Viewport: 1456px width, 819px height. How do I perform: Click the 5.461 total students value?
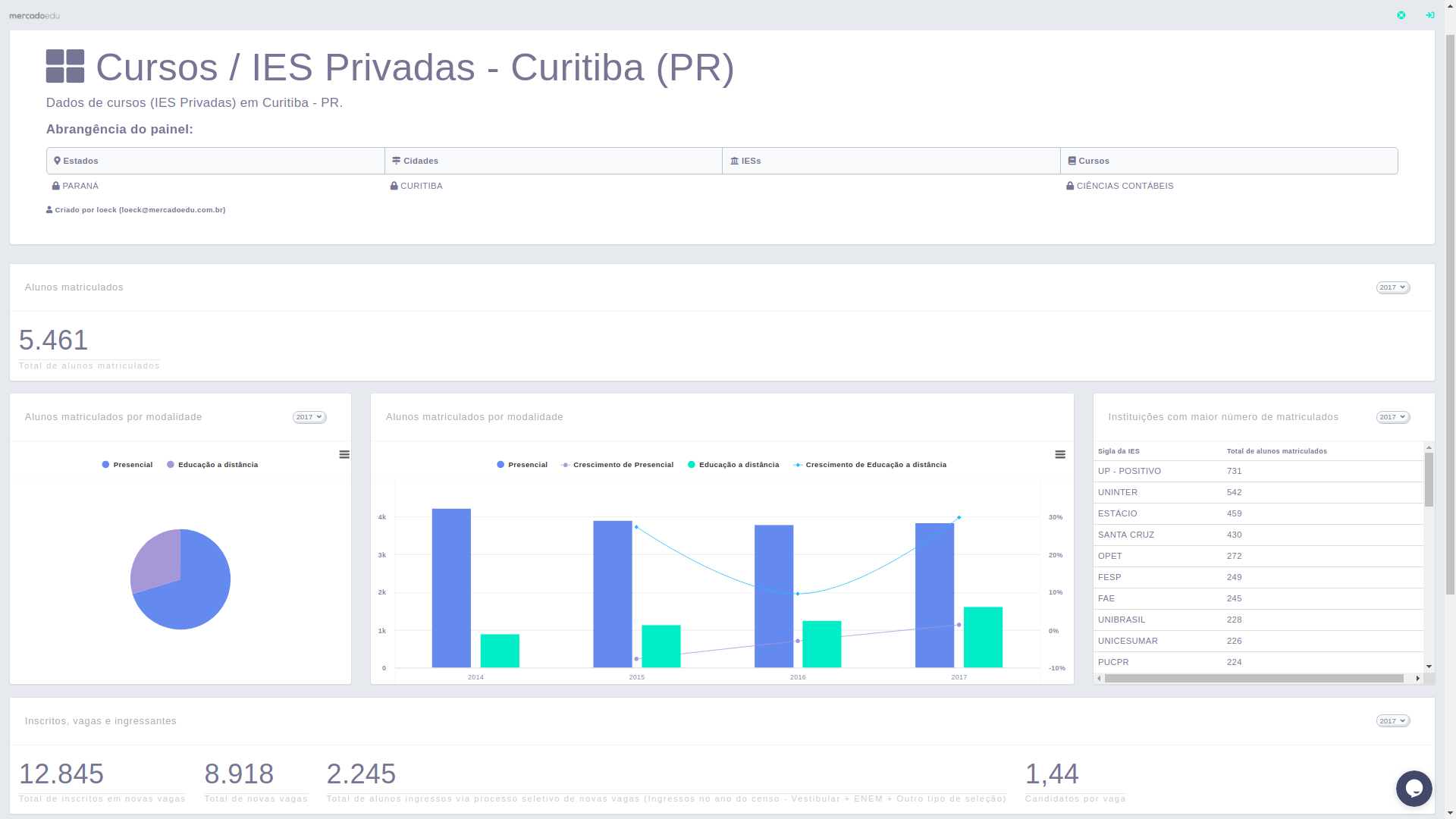[x=54, y=340]
